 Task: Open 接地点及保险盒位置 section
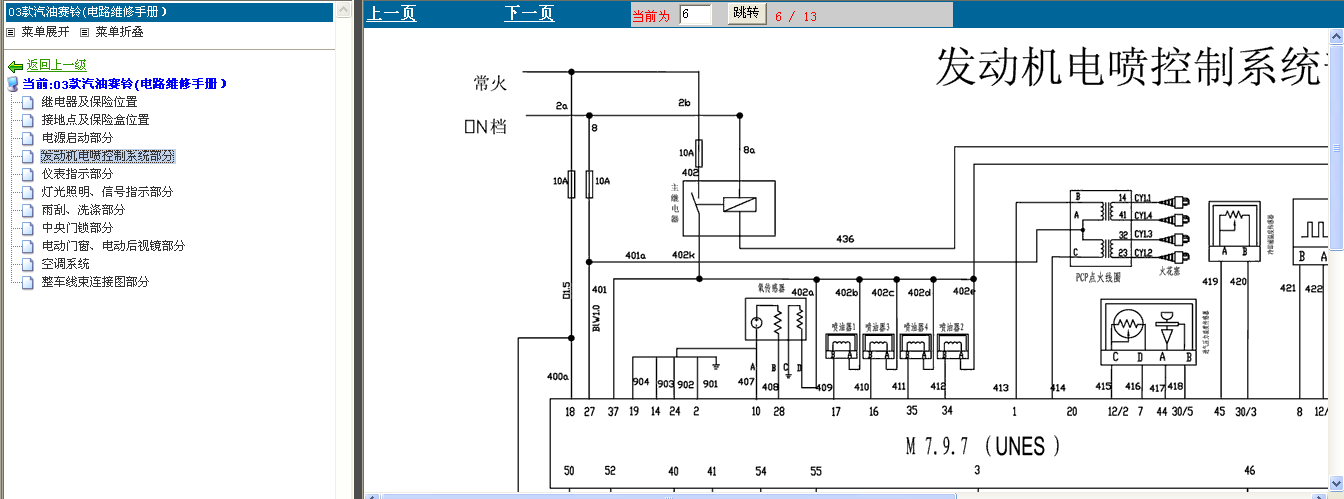coord(95,120)
